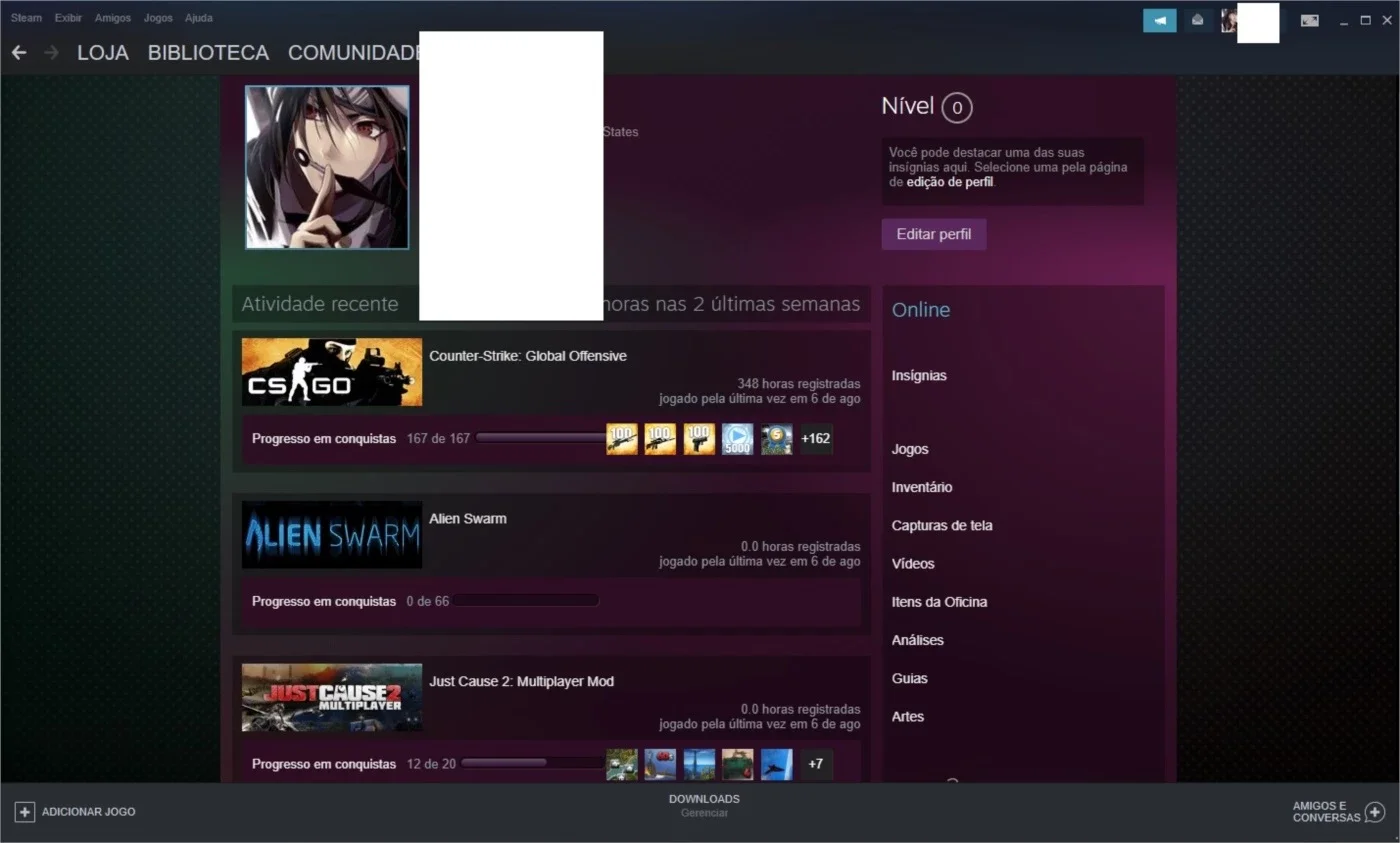Open the Análises link
Screen dimensions: 1400x843
tap(918, 640)
